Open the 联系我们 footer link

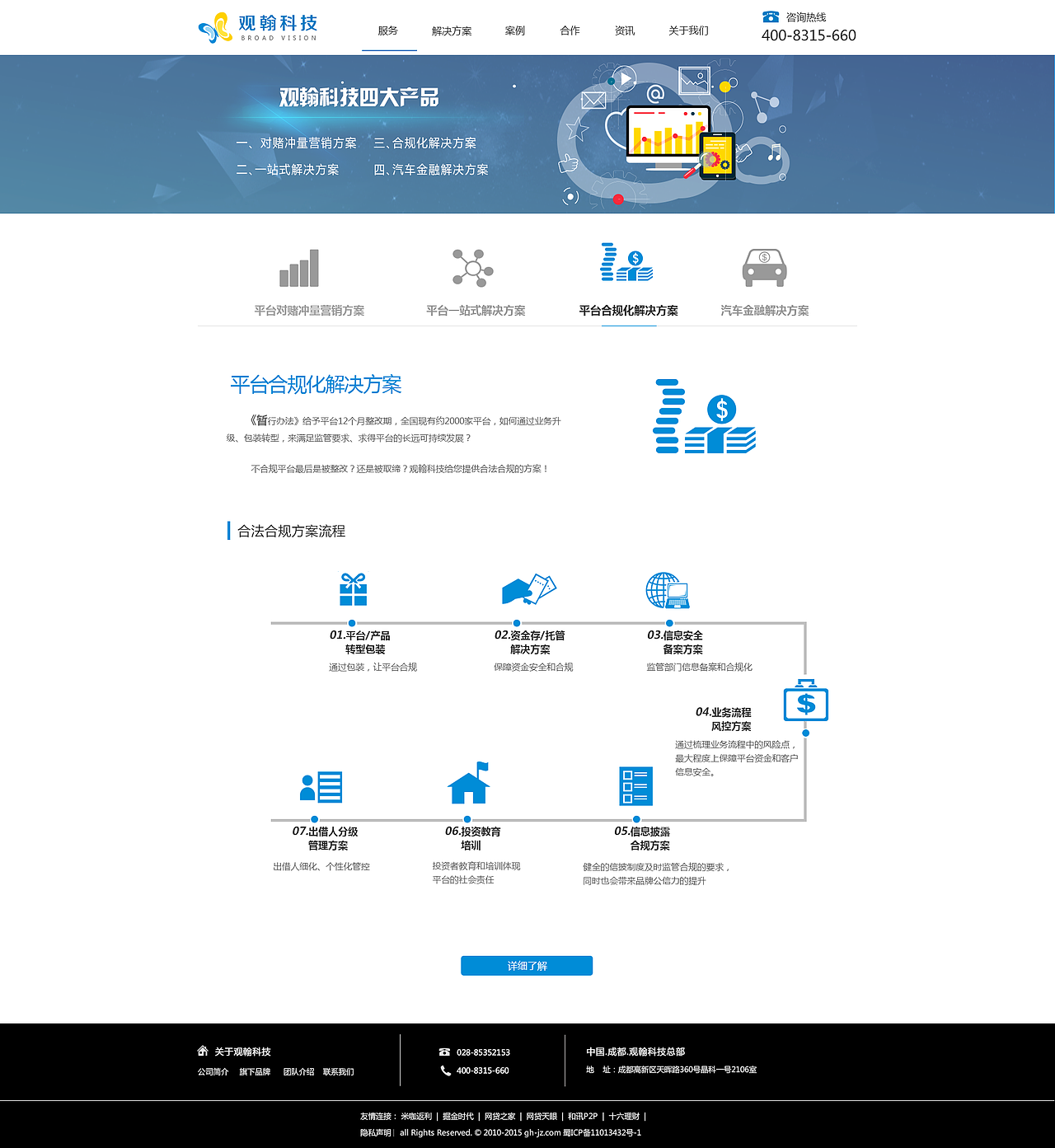coord(338,1071)
